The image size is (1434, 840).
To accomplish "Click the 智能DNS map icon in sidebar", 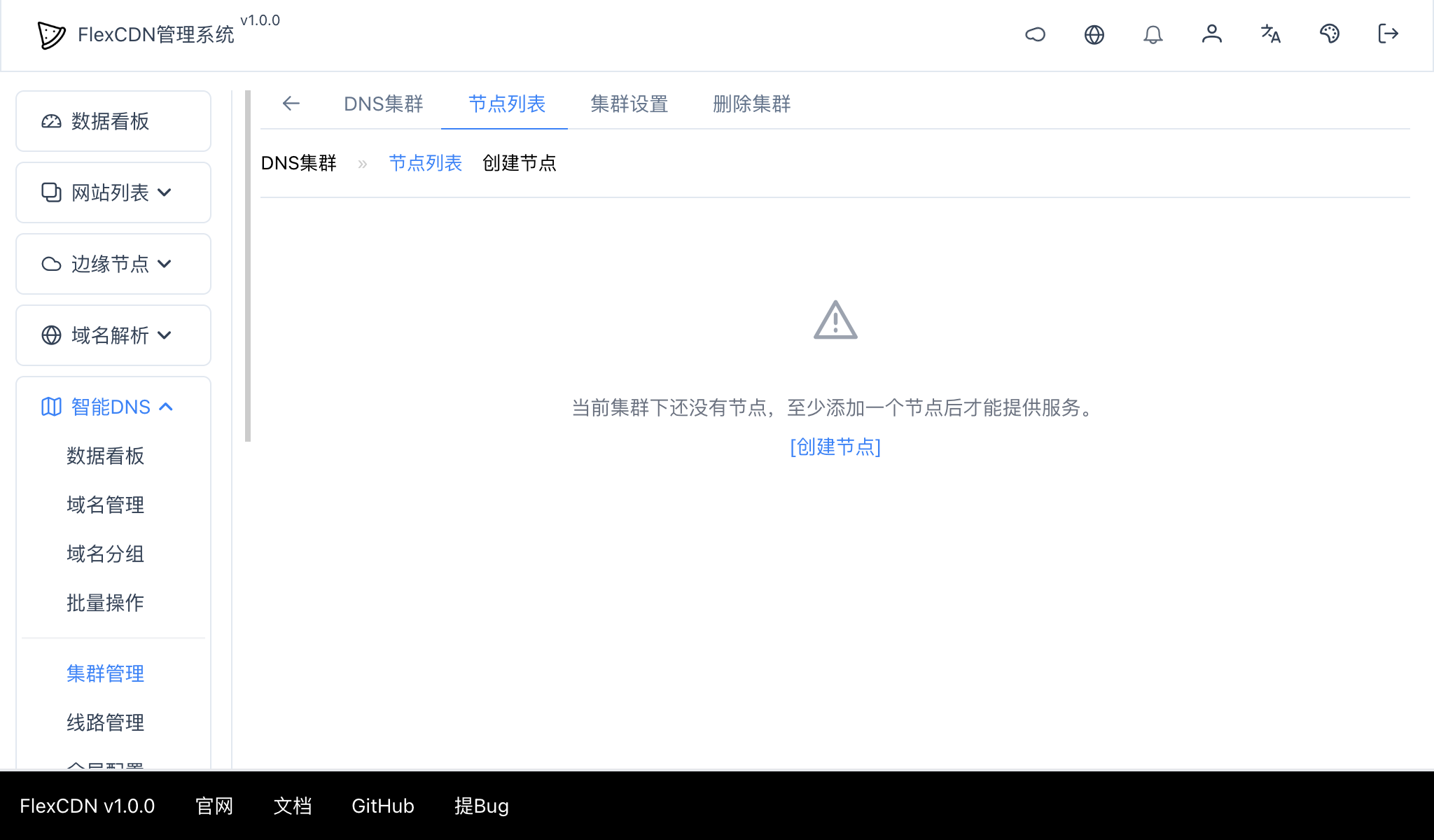I will [50, 407].
